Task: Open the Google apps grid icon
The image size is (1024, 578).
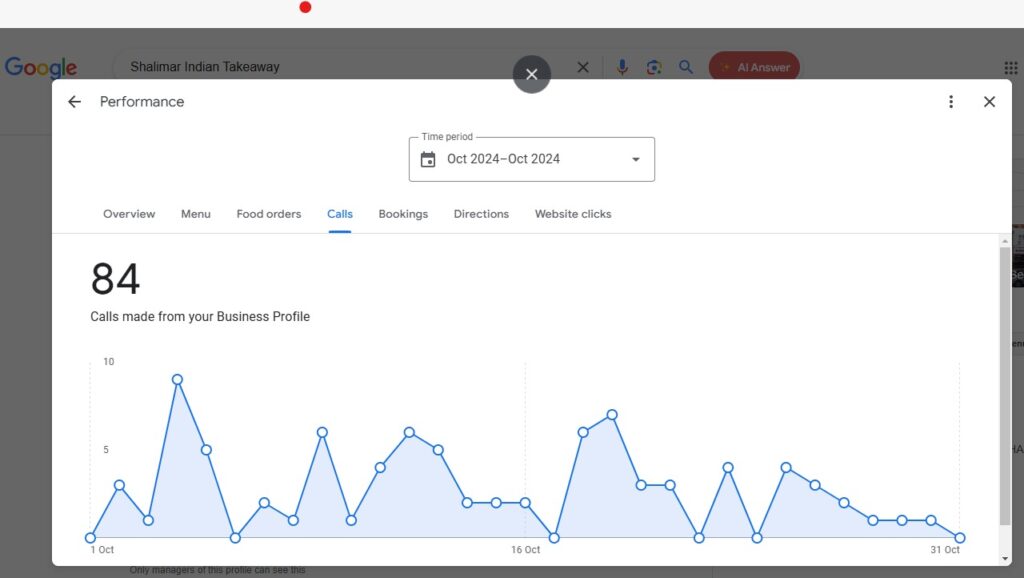Action: 1011,68
